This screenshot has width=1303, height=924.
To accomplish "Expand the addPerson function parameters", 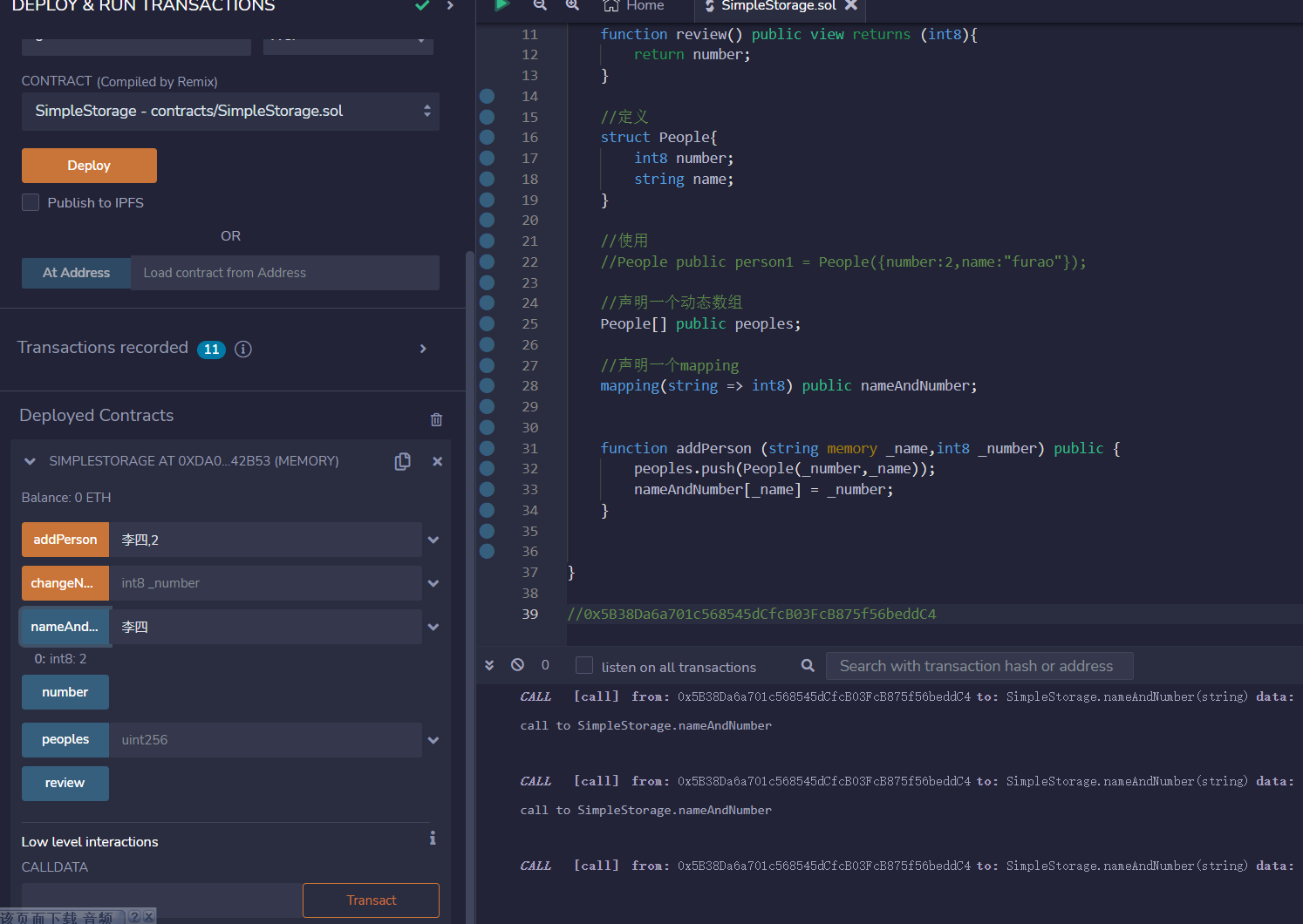I will click(433, 540).
